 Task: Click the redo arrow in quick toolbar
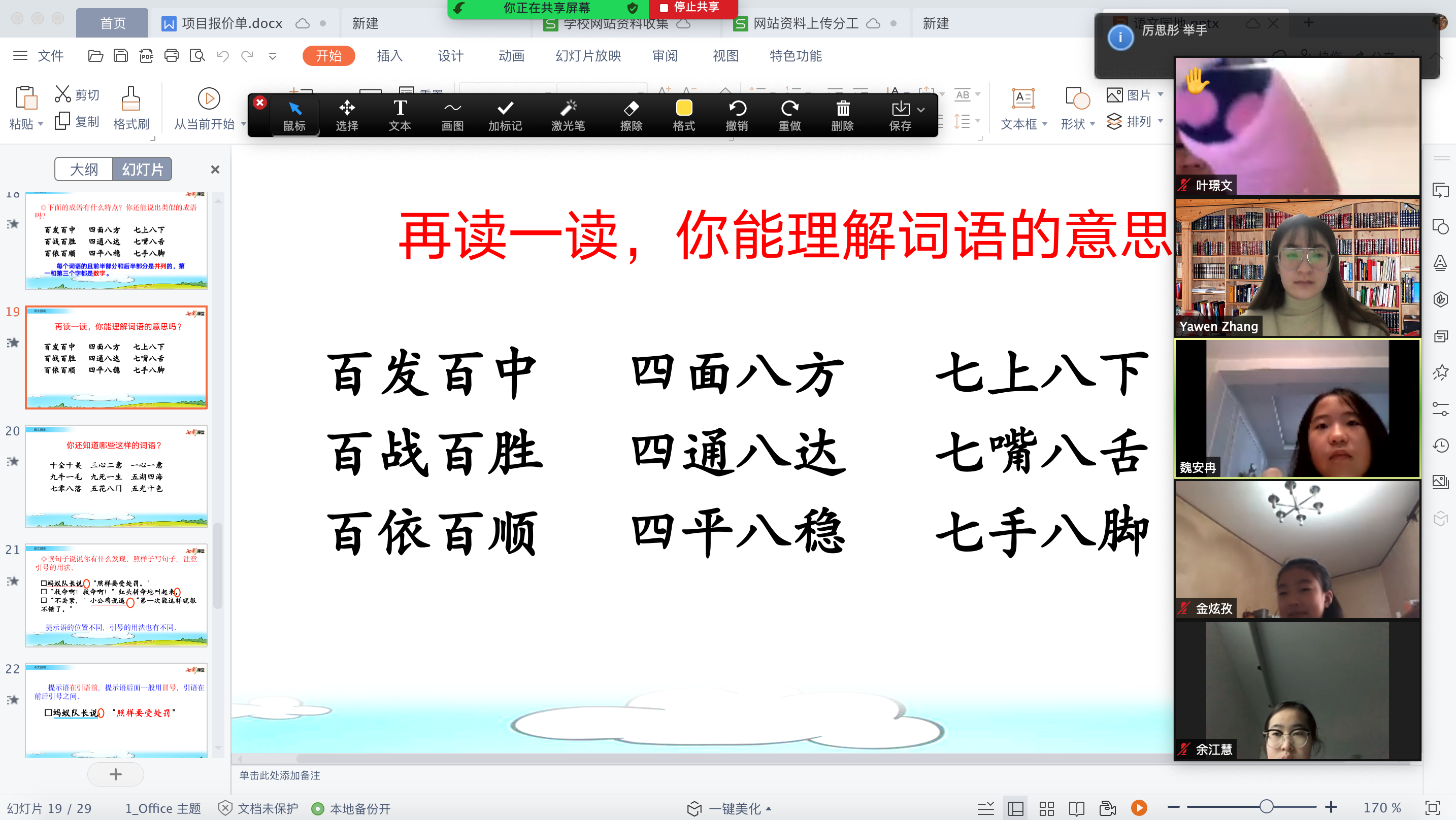tap(247, 55)
